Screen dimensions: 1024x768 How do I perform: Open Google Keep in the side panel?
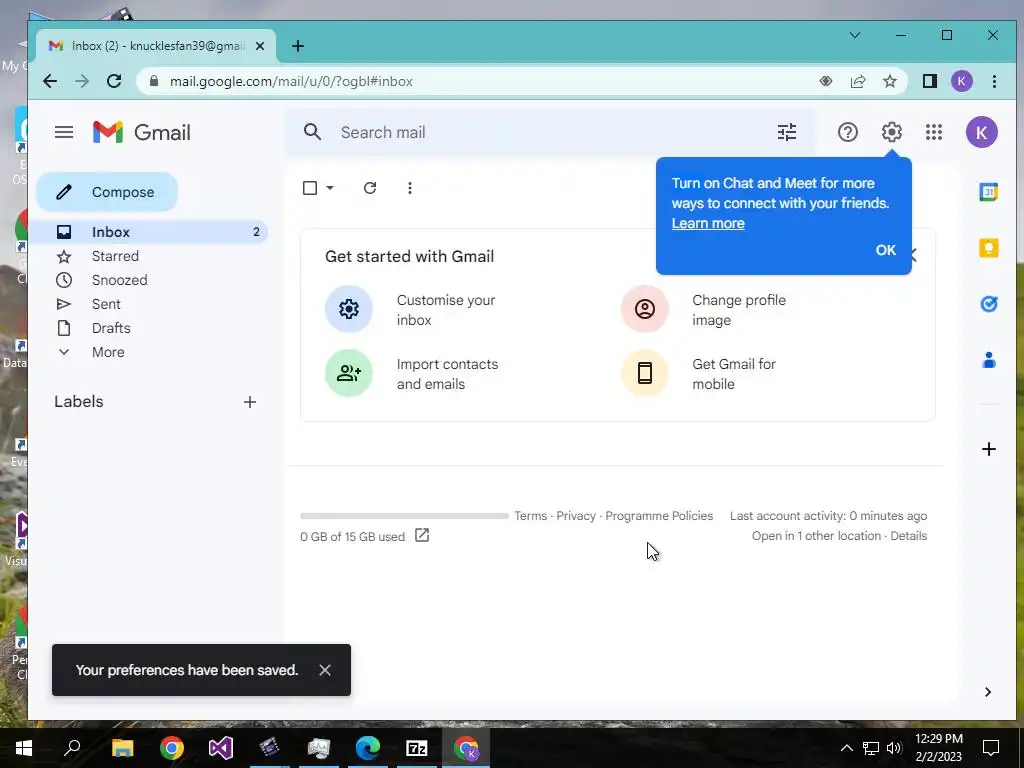pos(989,248)
